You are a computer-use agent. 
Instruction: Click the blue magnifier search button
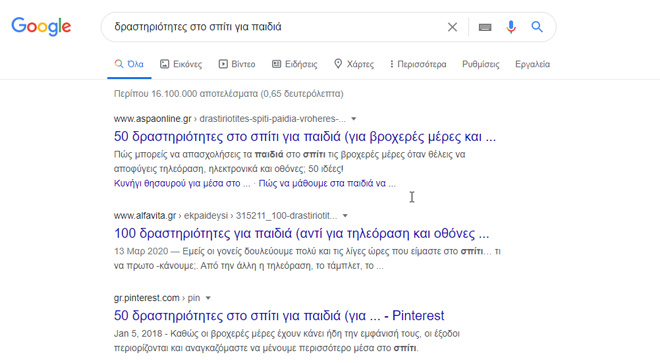pyautogui.click(x=537, y=27)
